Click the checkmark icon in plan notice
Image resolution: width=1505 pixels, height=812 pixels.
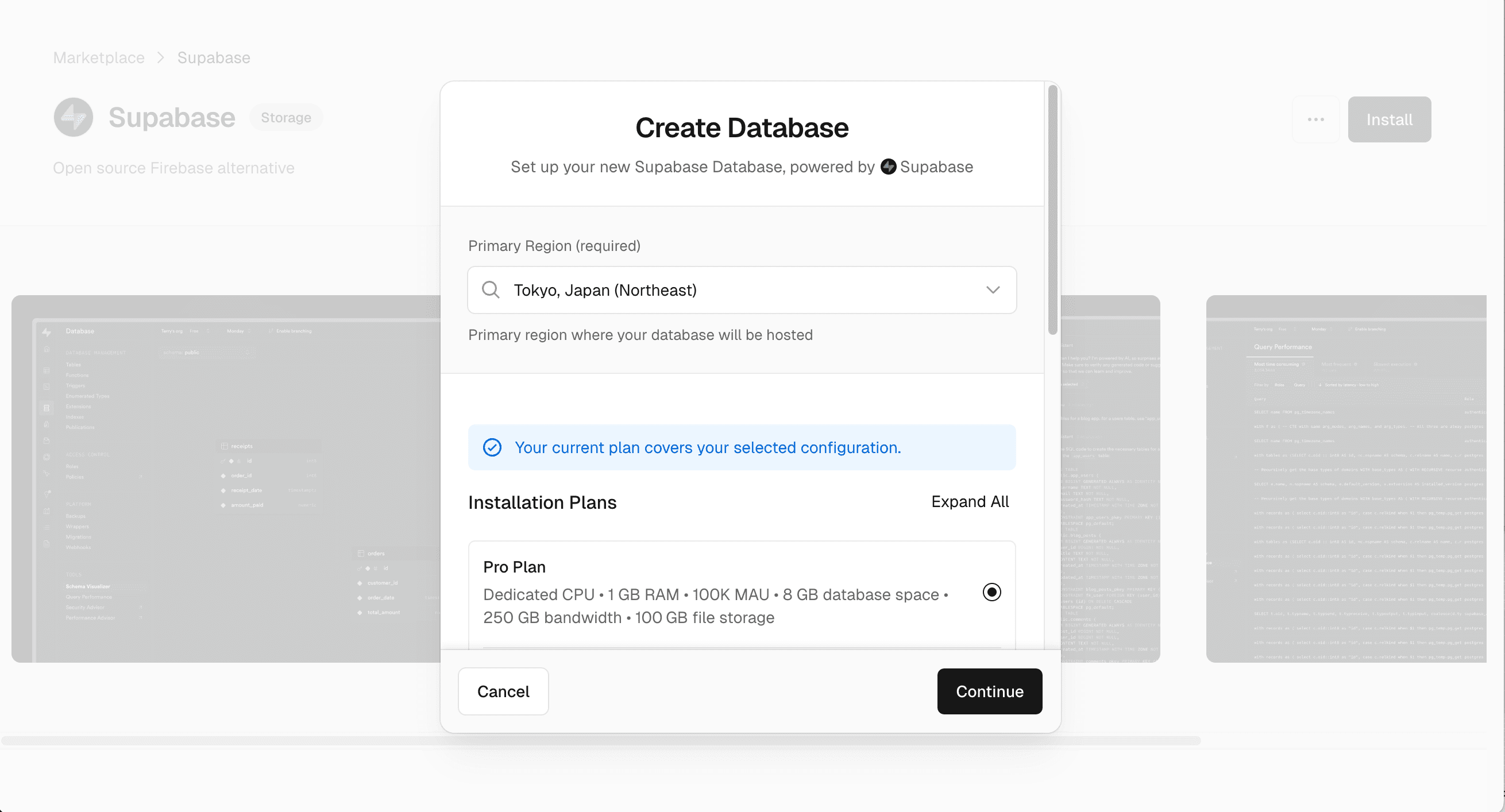pos(492,447)
